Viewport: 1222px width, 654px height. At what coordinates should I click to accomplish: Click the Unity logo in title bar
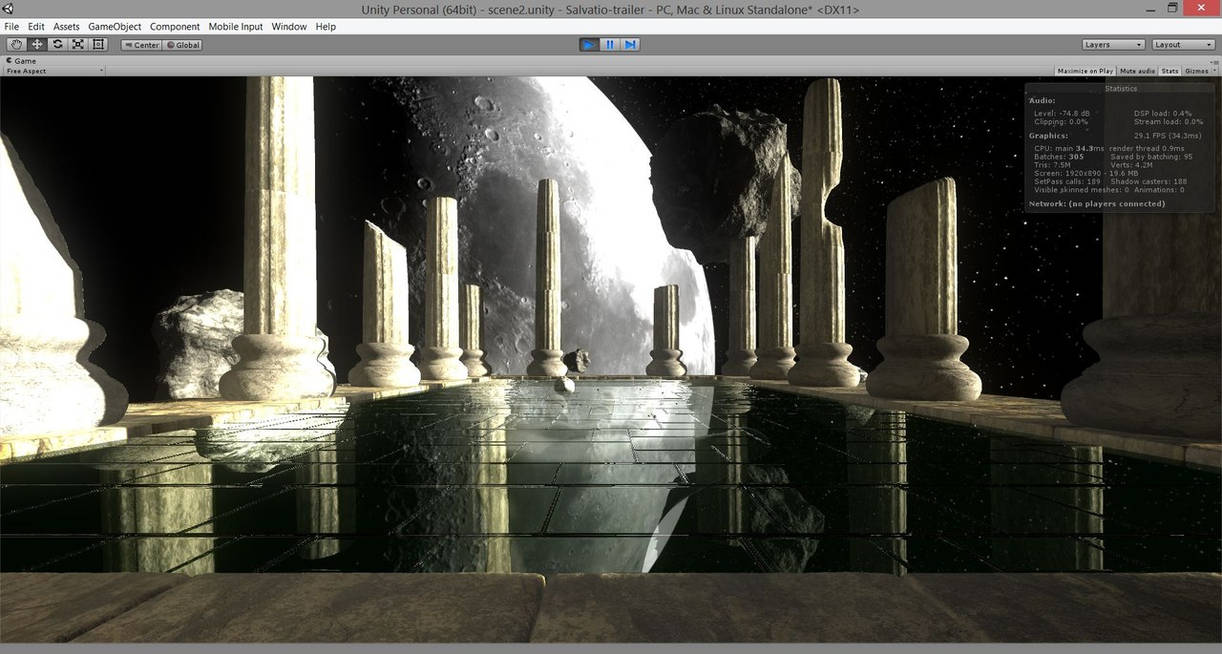click(8, 9)
